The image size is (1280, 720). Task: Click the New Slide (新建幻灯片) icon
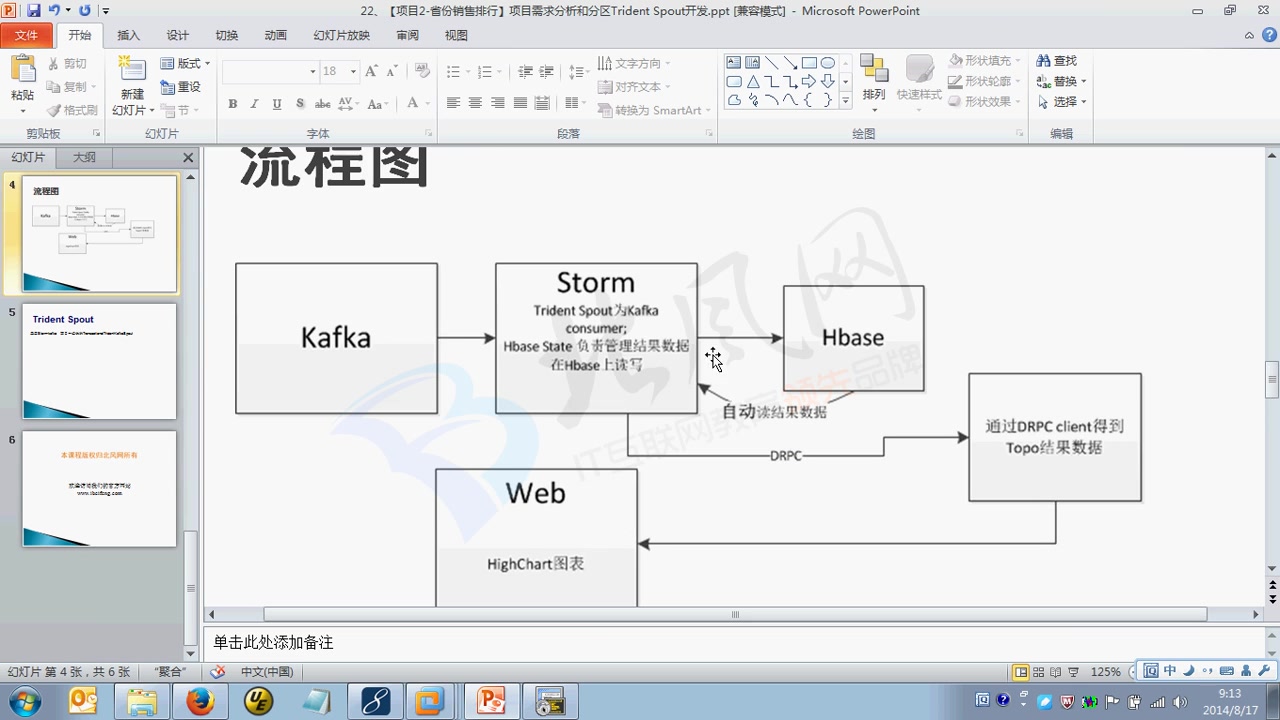point(132,69)
